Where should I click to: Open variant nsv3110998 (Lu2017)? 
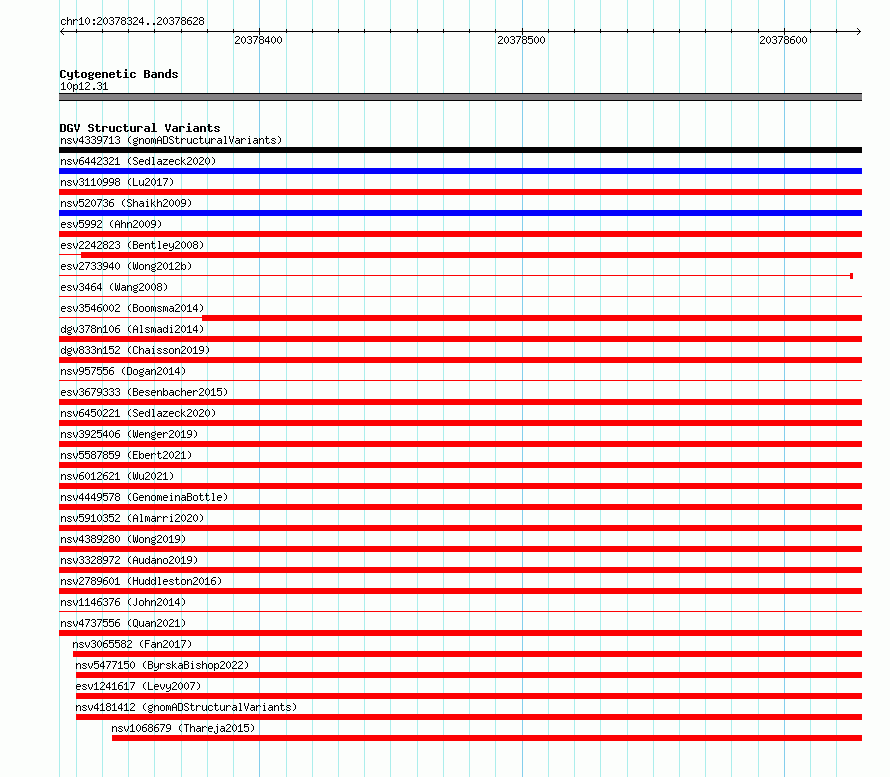pyautogui.click(x=117, y=182)
